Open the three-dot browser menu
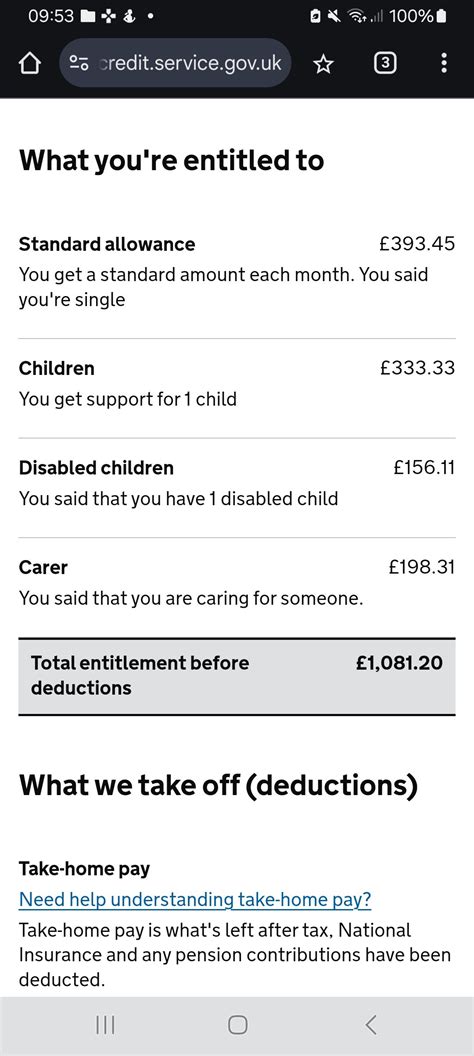Image resolution: width=474 pixels, height=1056 pixels. click(444, 63)
